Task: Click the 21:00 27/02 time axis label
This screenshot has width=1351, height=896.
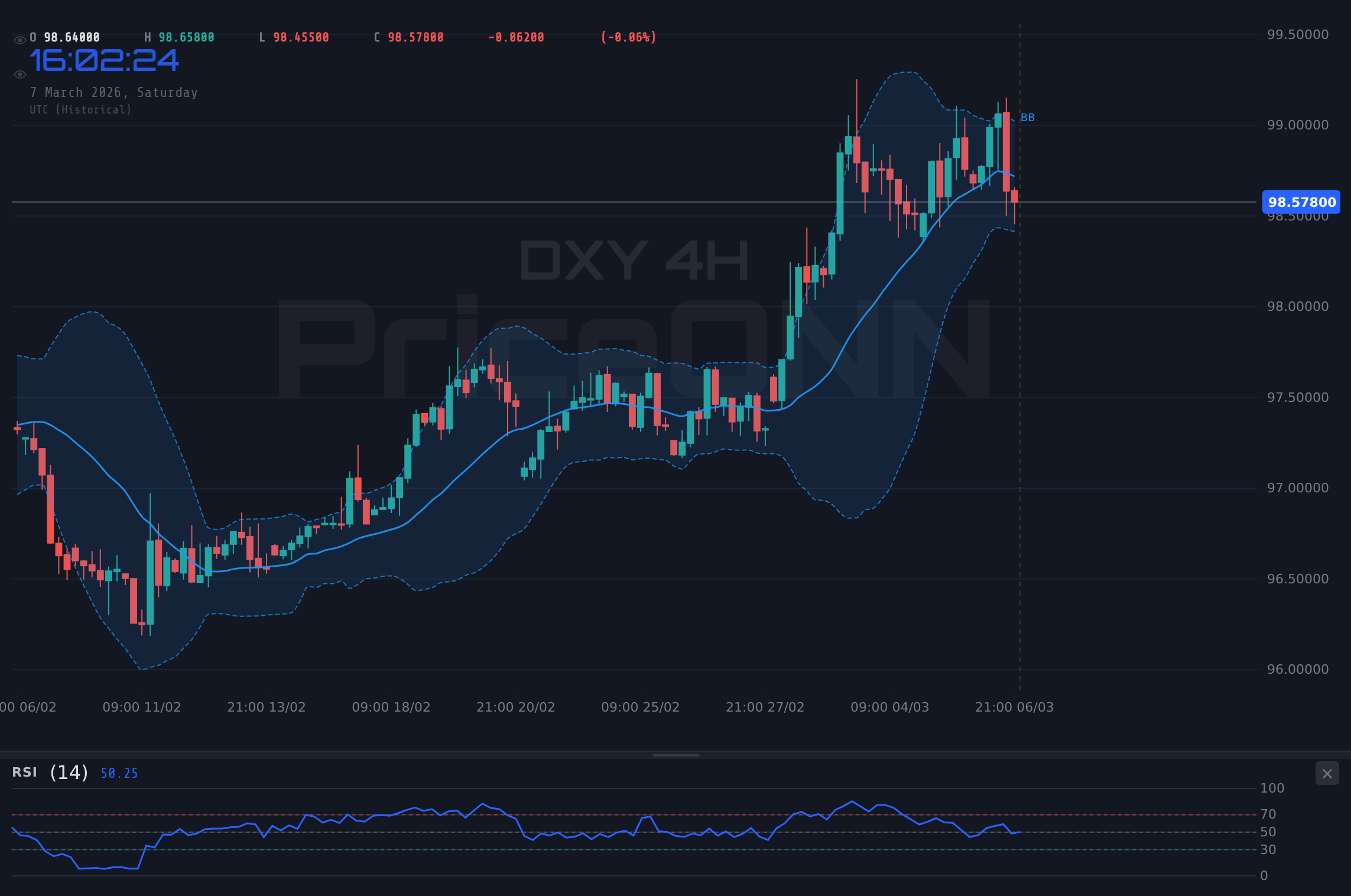Action: (765, 707)
